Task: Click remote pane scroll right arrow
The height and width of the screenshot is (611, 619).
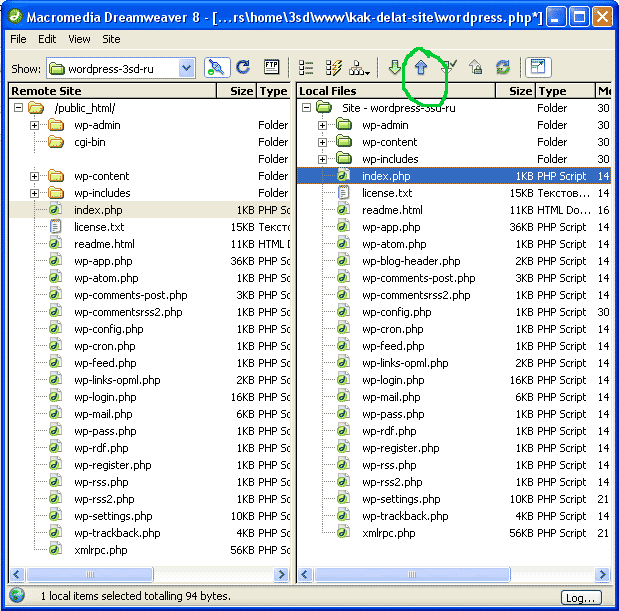Action: (x=281, y=574)
